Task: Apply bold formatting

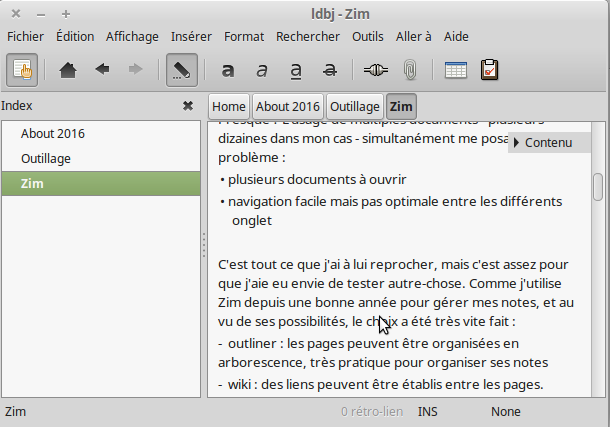Action: click(x=228, y=70)
